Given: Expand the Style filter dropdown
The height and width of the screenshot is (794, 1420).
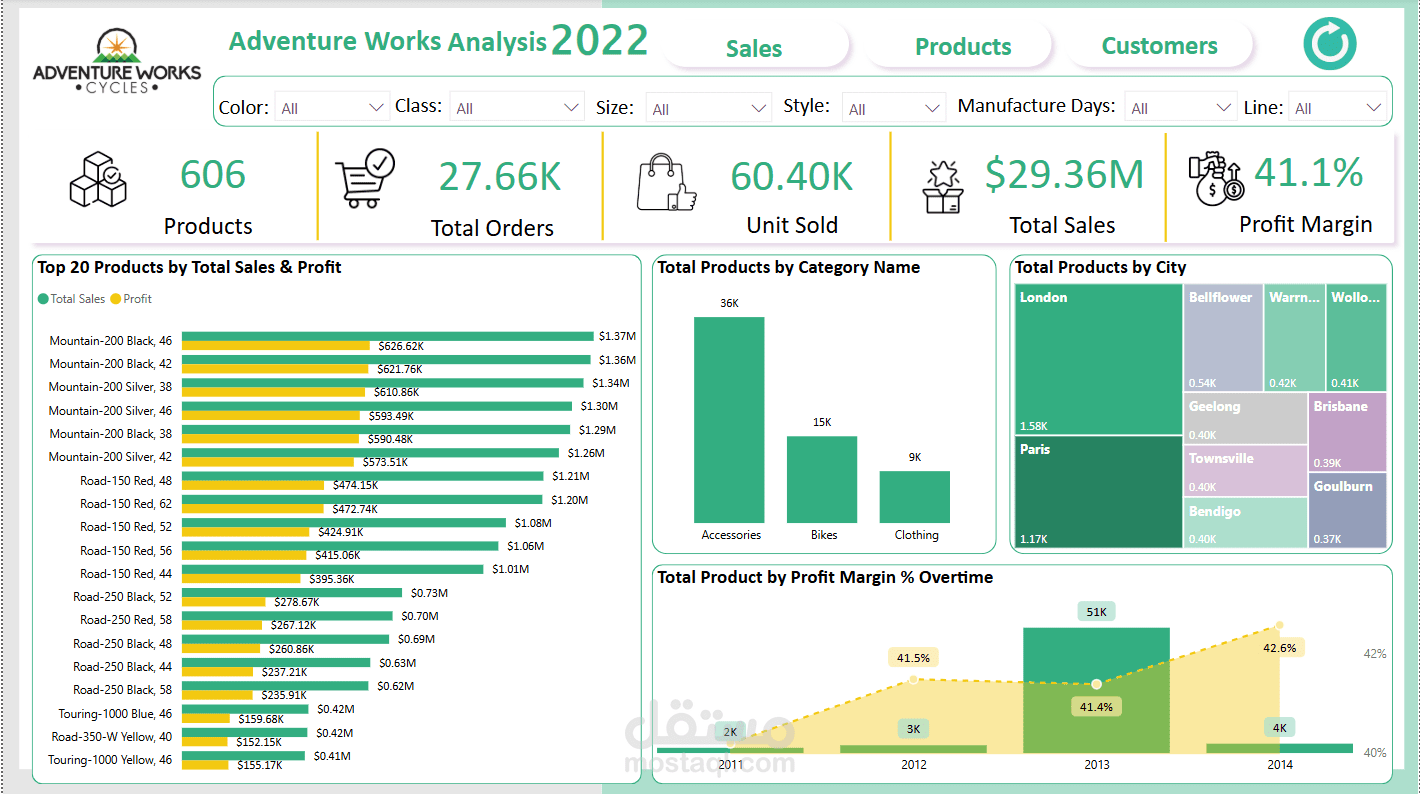Looking at the screenshot, I should pos(893,108).
